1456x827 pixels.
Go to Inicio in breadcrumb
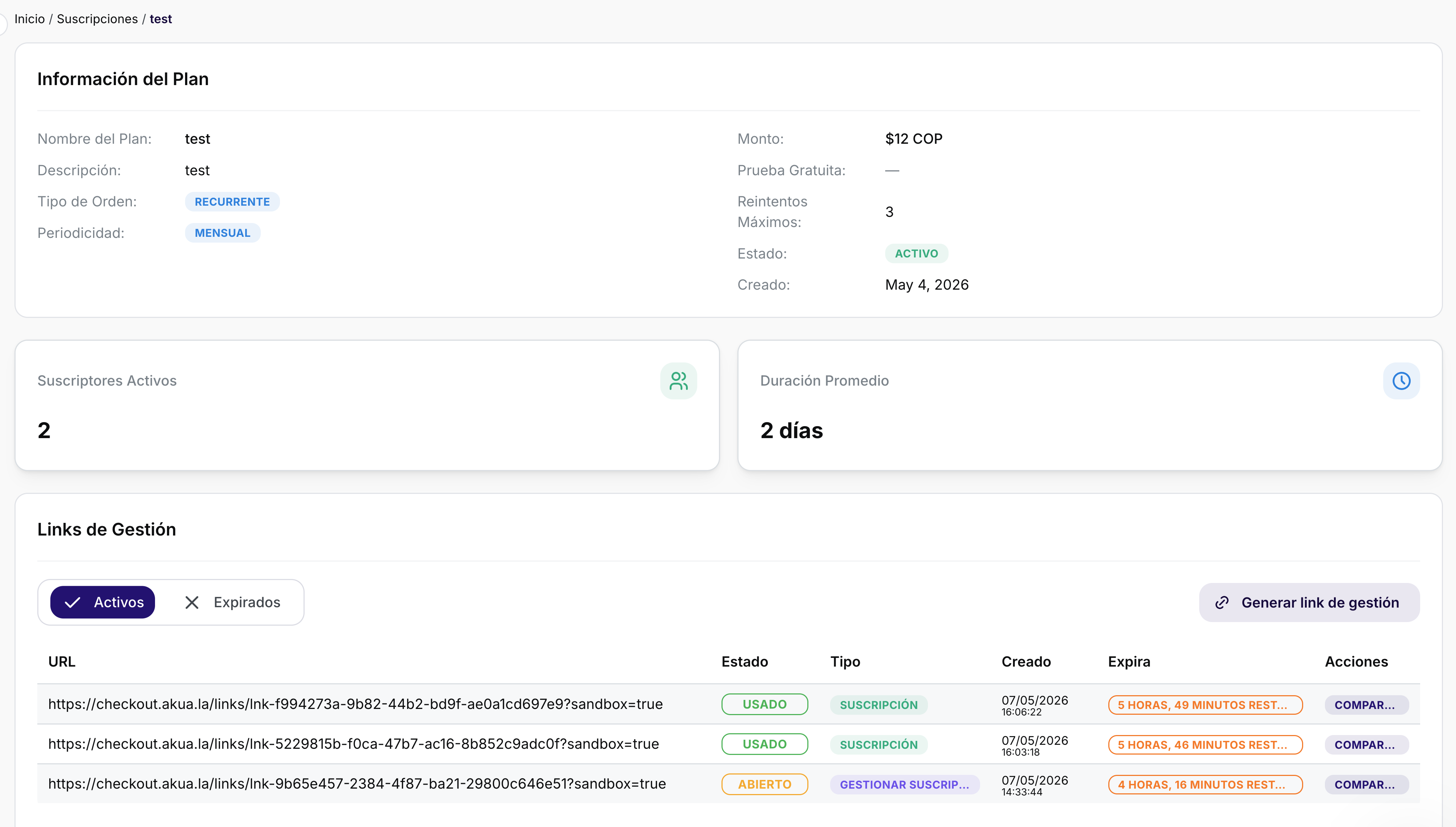(x=30, y=19)
